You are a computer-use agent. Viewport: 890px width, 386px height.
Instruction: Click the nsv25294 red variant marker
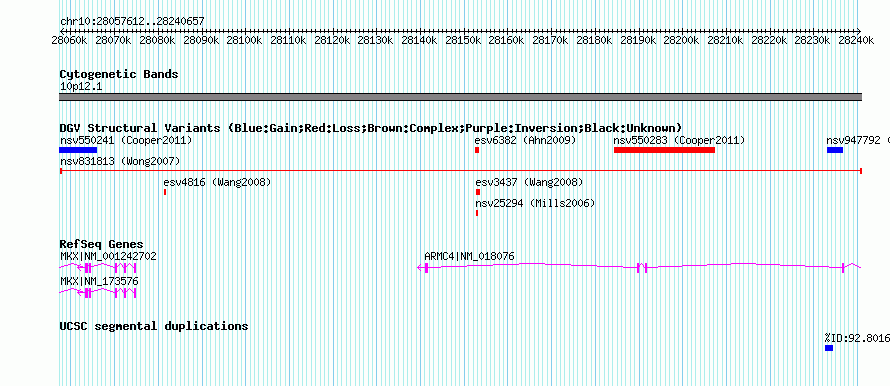[x=477, y=213]
